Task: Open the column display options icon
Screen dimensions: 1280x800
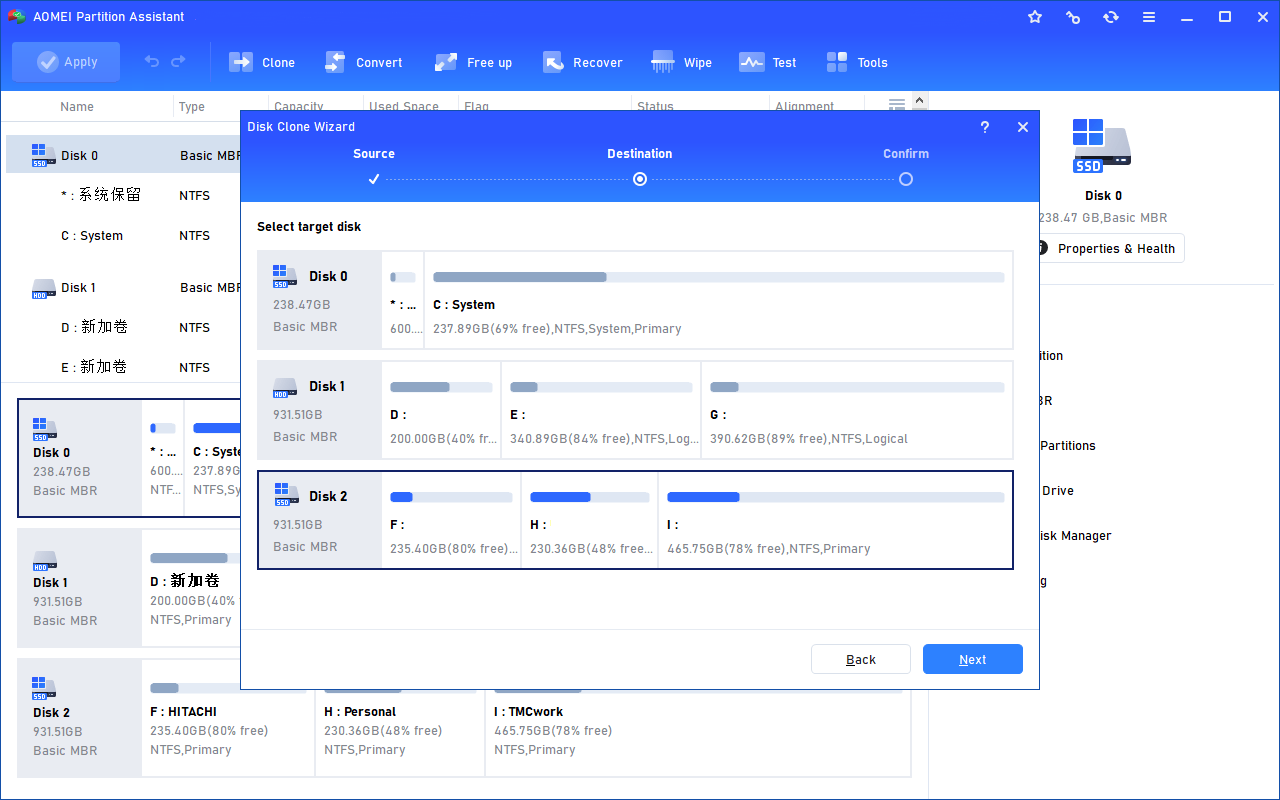Action: [897, 105]
